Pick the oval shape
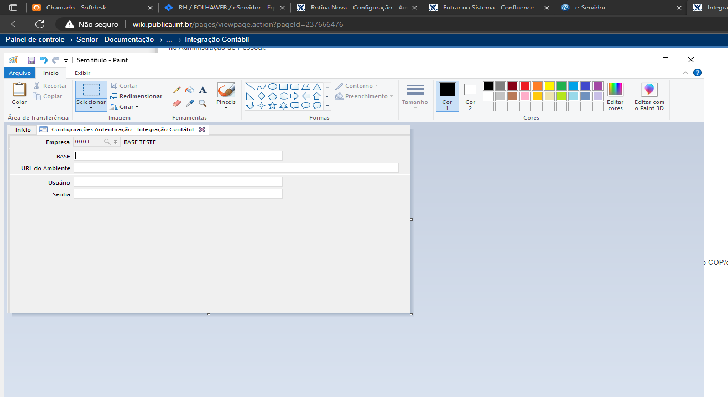The width and height of the screenshot is (728, 397). [273, 86]
